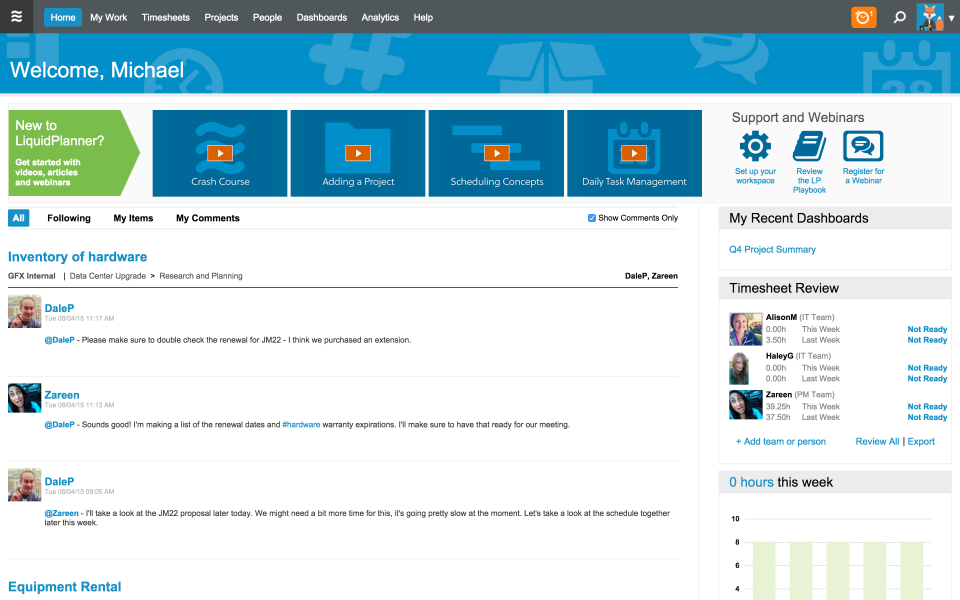Open the Analytics menu
The height and width of the screenshot is (600, 960).
coord(380,17)
